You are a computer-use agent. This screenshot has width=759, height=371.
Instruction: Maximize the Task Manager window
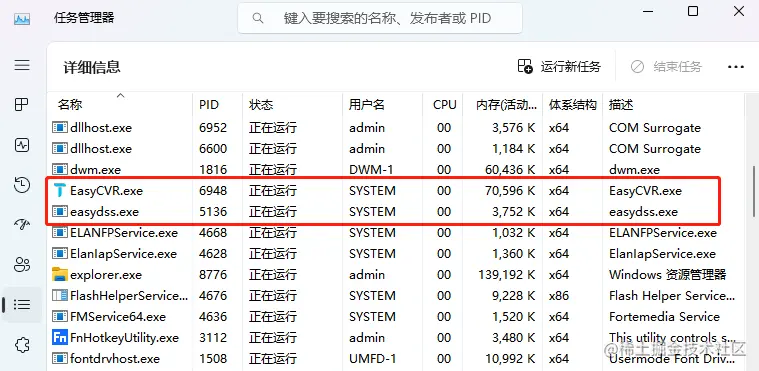(x=693, y=11)
